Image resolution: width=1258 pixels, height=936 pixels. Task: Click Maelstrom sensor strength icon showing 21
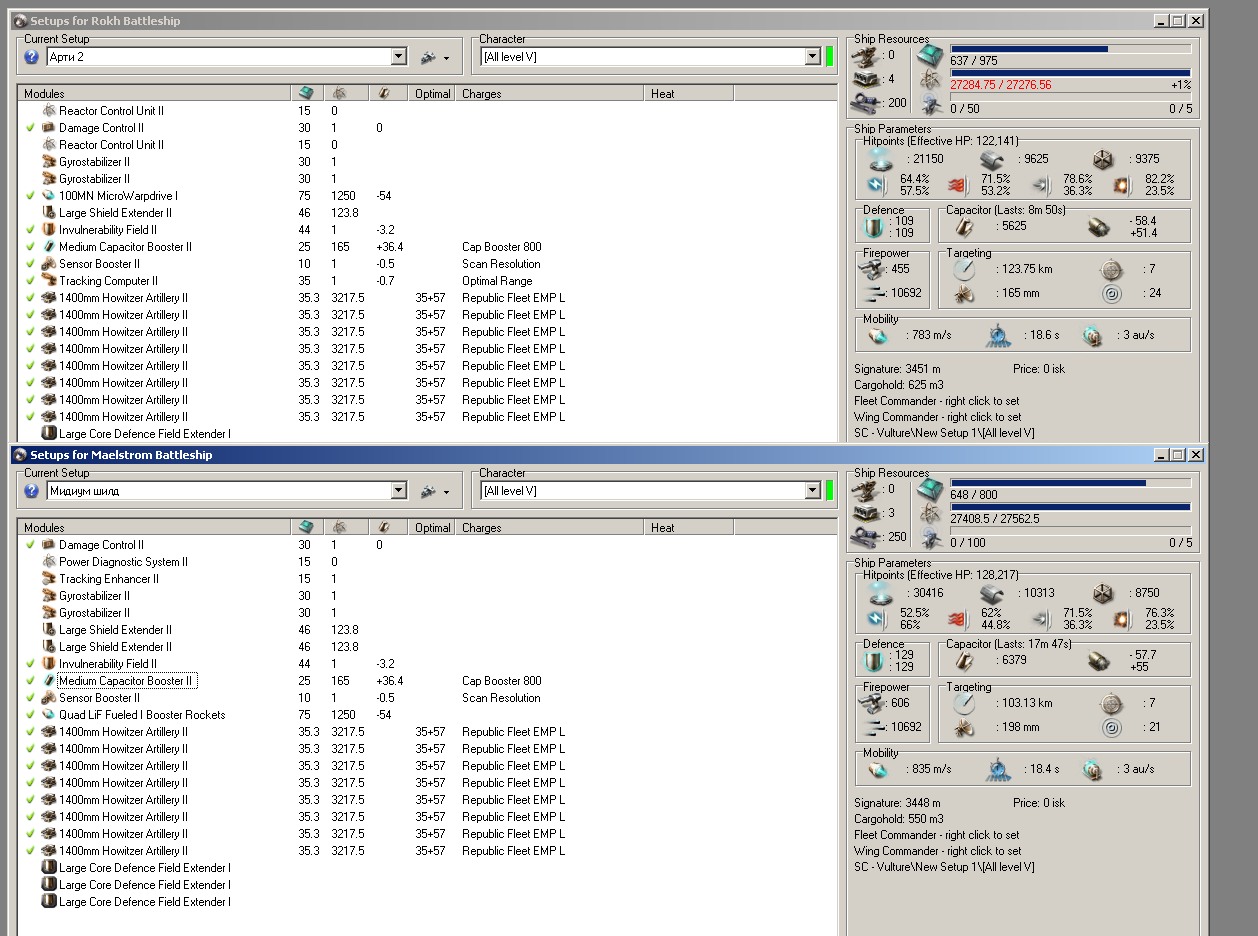click(1111, 727)
